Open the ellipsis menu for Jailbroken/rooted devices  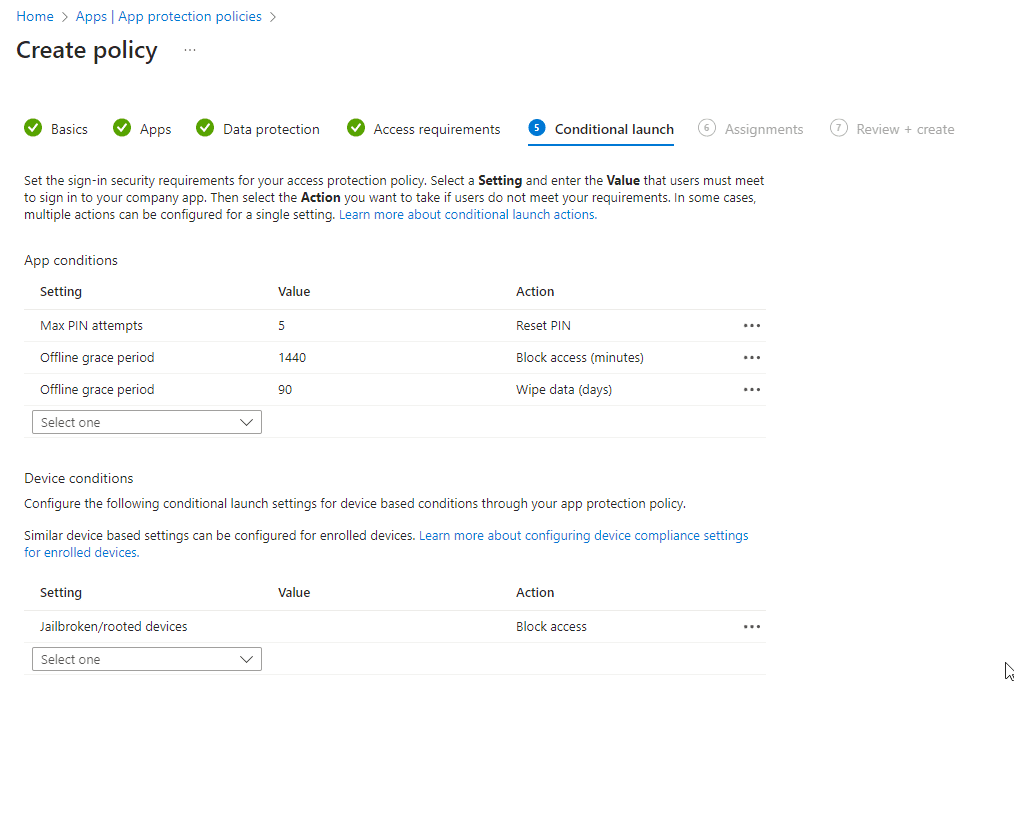(751, 626)
